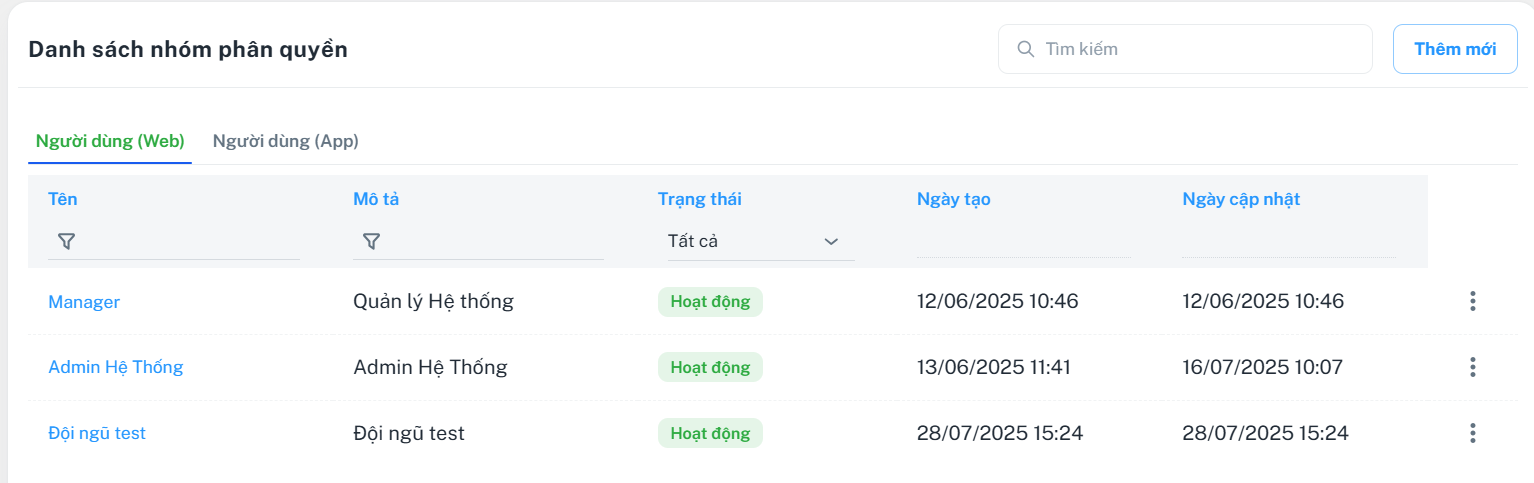This screenshot has width=1534, height=483.
Task: Click filter icon under Tên column
Action: point(66,241)
